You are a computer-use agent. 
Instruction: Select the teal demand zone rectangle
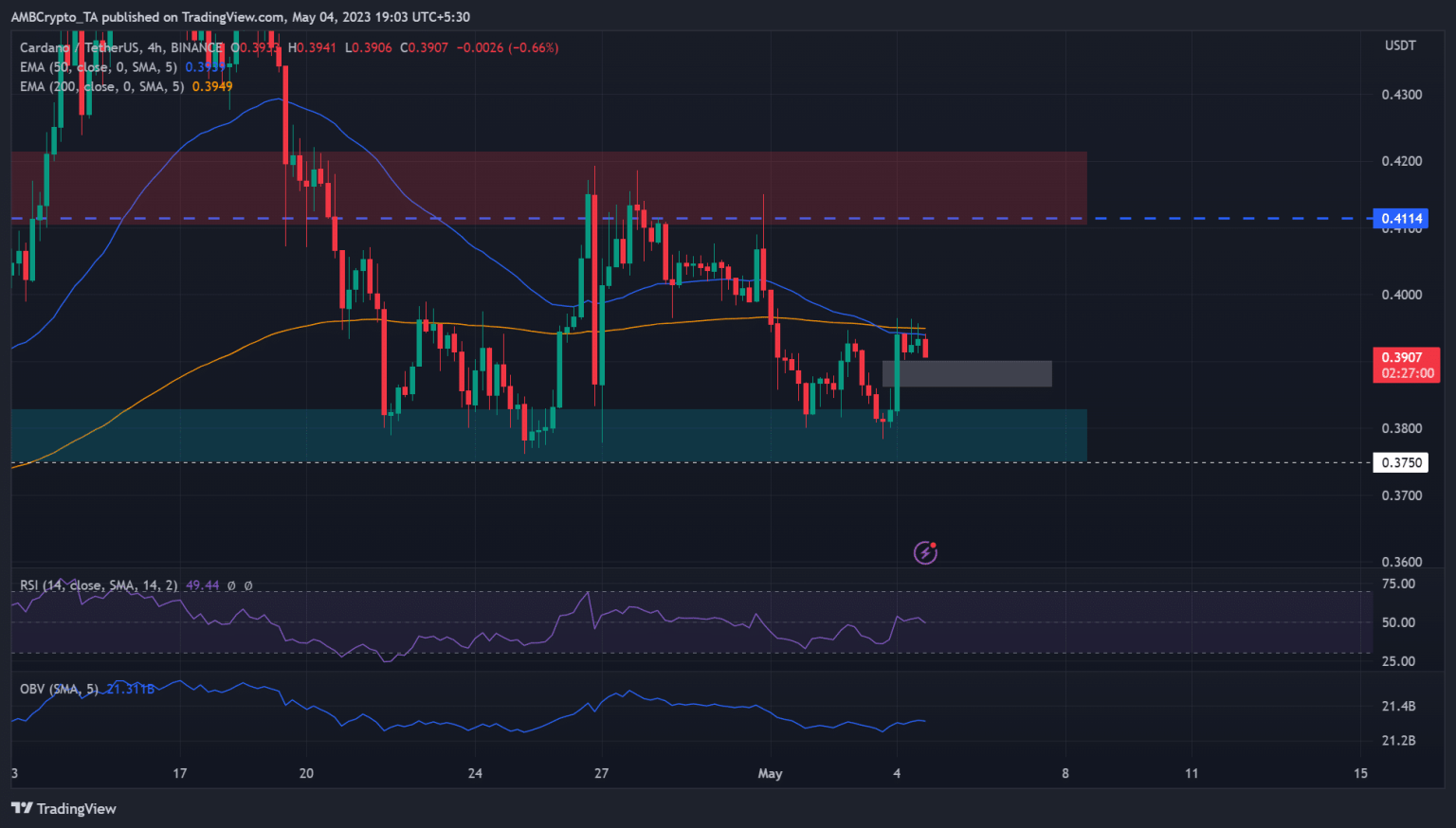tap(548, 435)
